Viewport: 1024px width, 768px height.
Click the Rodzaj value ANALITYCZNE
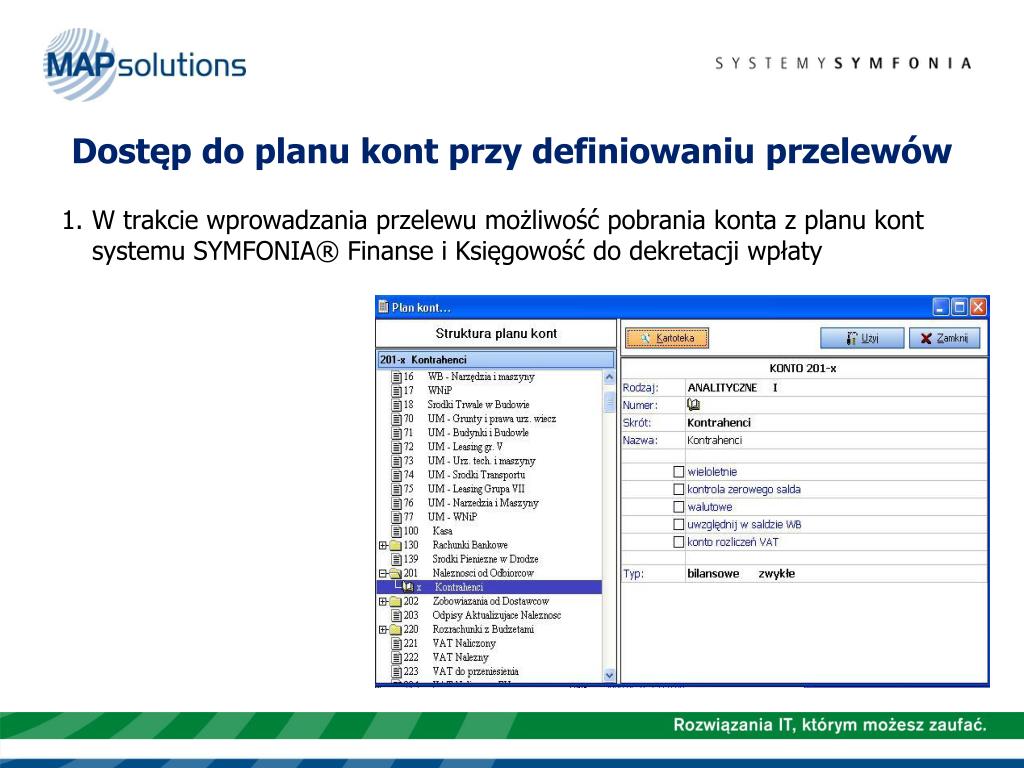(x=722, y=387)
